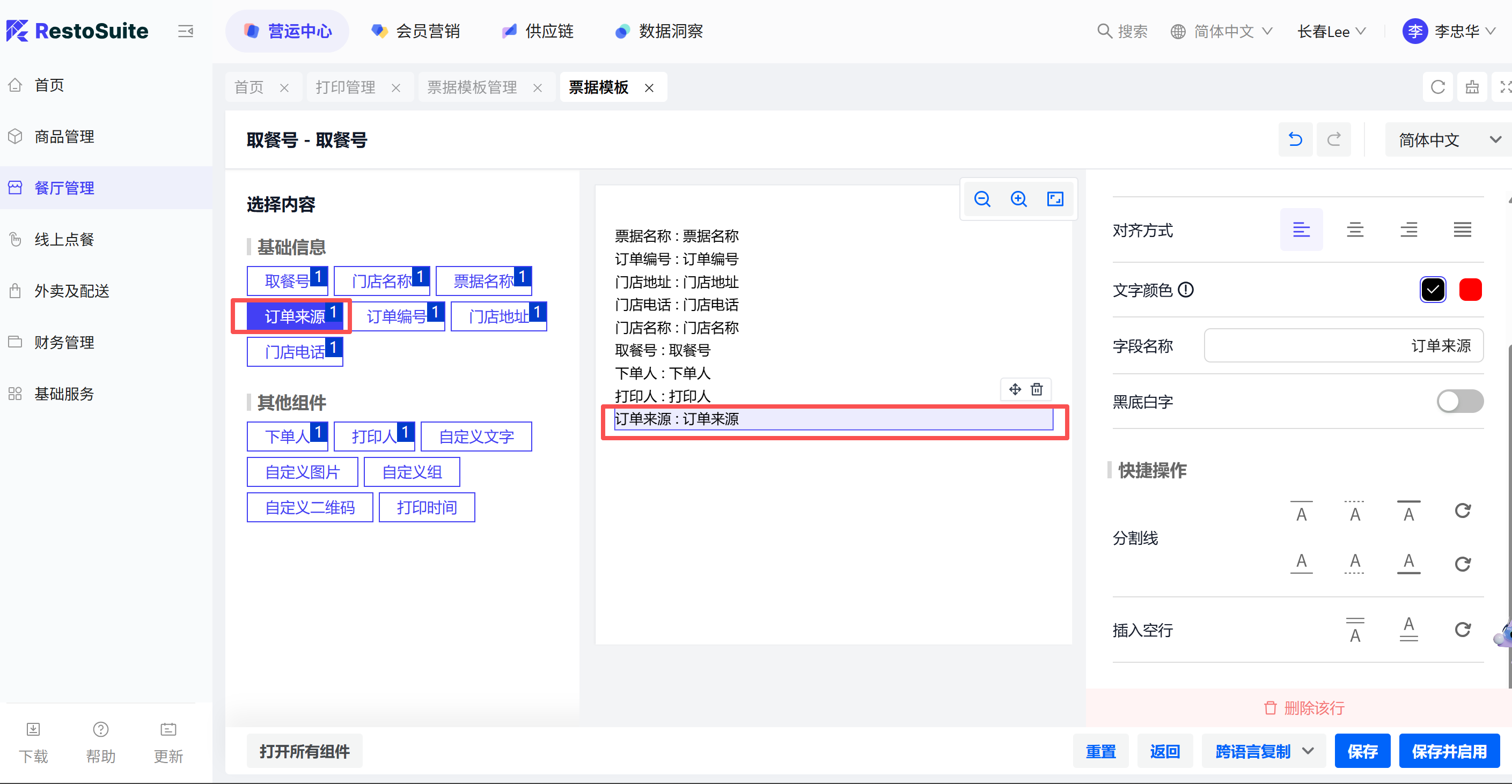Viewport: 1512px width, 784px height.
Task: Select left alignment option
Action: click(1301, 230)
